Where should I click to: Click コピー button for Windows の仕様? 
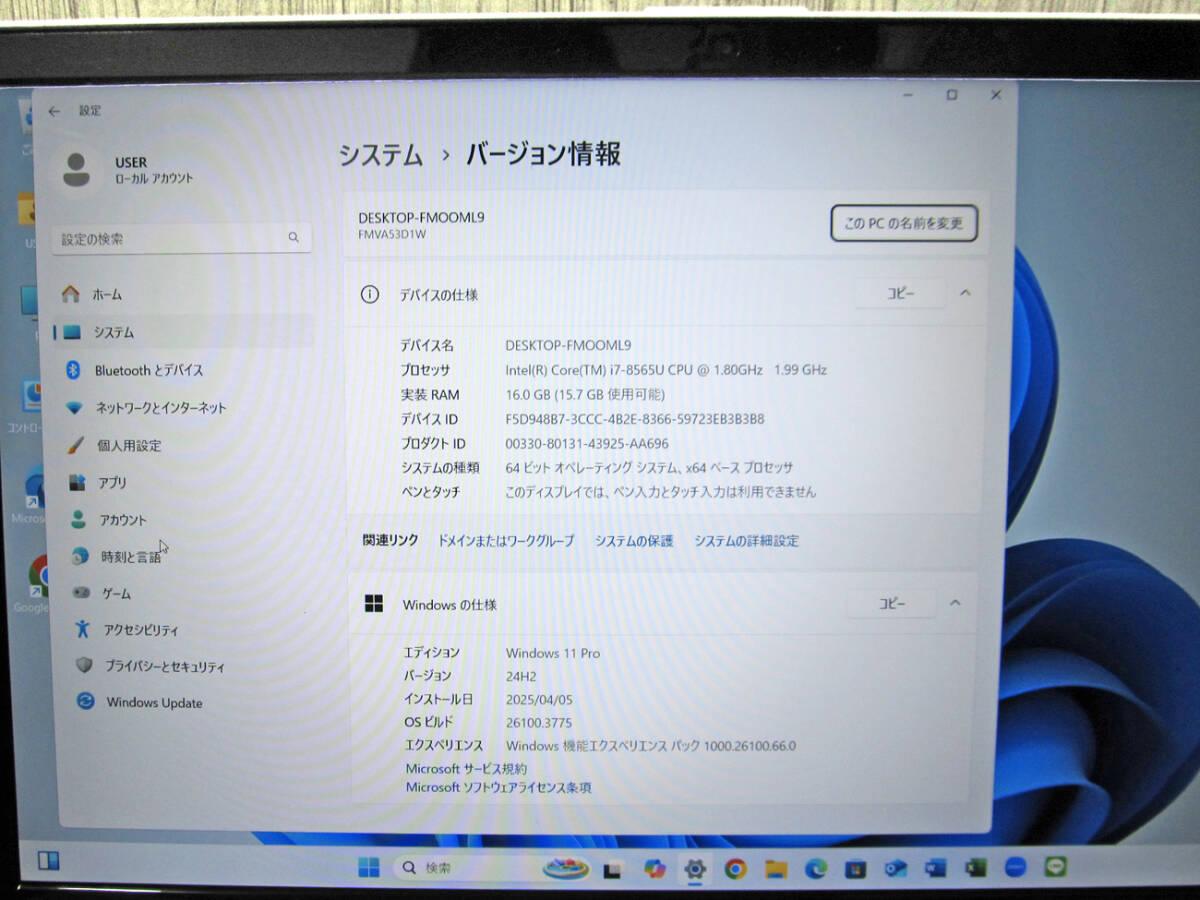[891, 603]
